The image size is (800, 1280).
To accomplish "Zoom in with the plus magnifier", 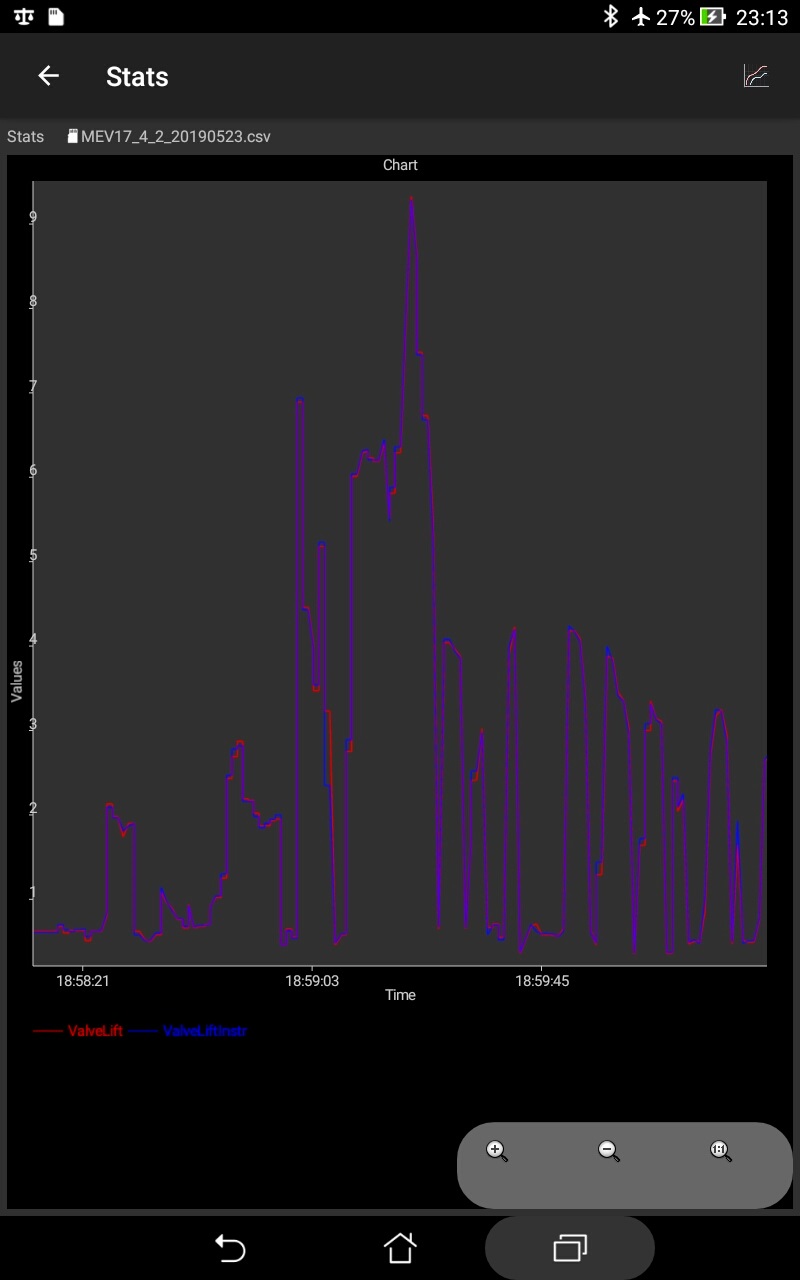I will point(497,1151).
